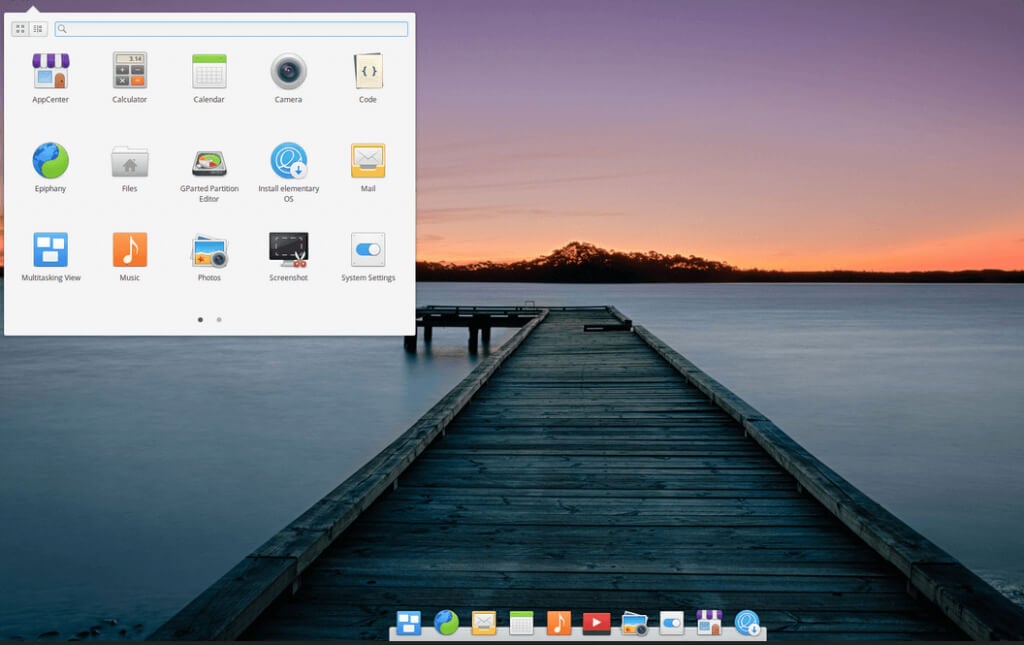Image resolution: width=1024 pixels, height=645 pixels.
Task: Launch Calculator from the app launcher
Action: tap(130, 72)
